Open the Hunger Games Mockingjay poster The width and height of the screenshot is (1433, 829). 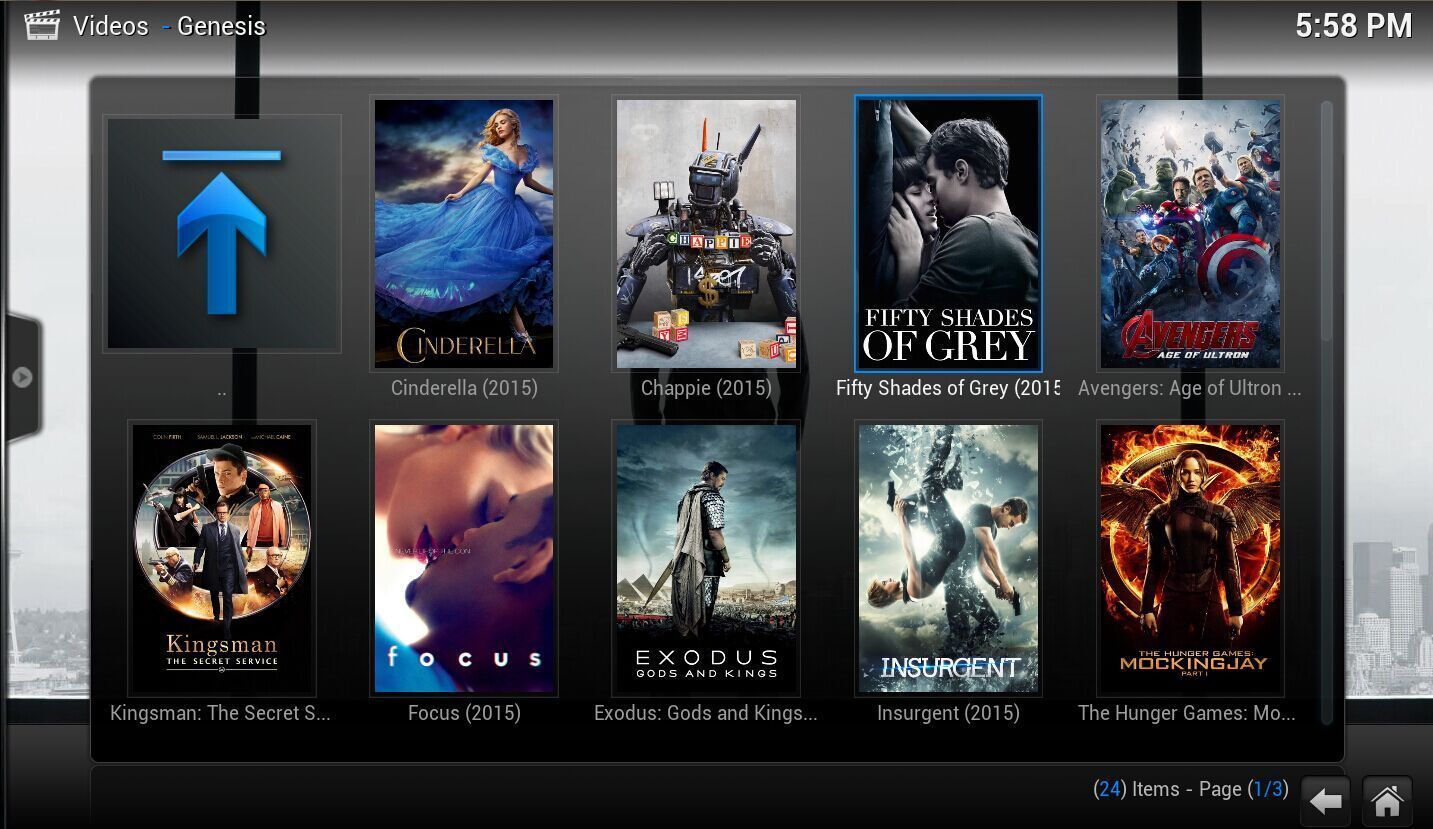(1190, 558)
